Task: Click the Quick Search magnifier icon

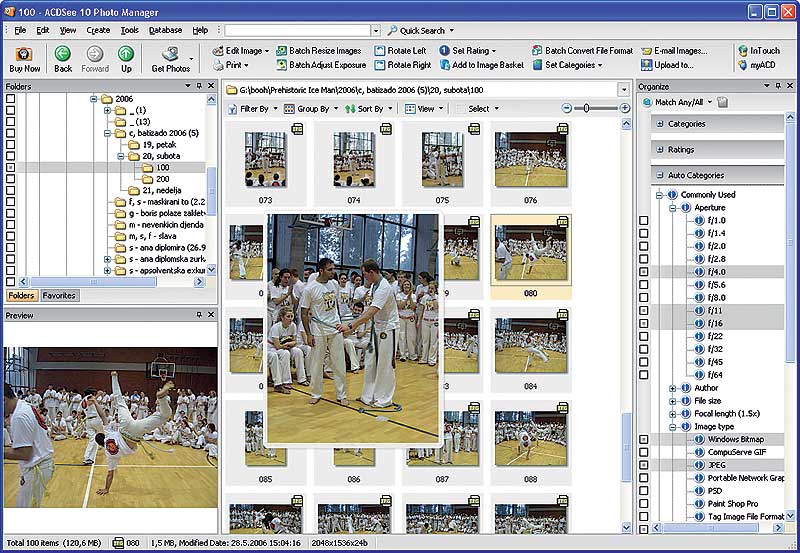Action: coord(392,31)
